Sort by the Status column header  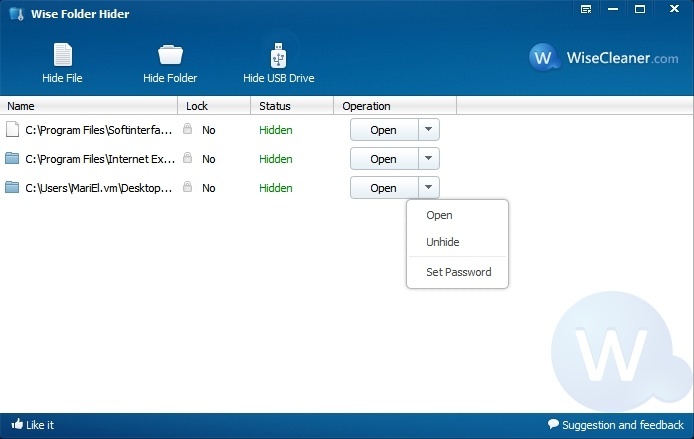pos(292,106)
